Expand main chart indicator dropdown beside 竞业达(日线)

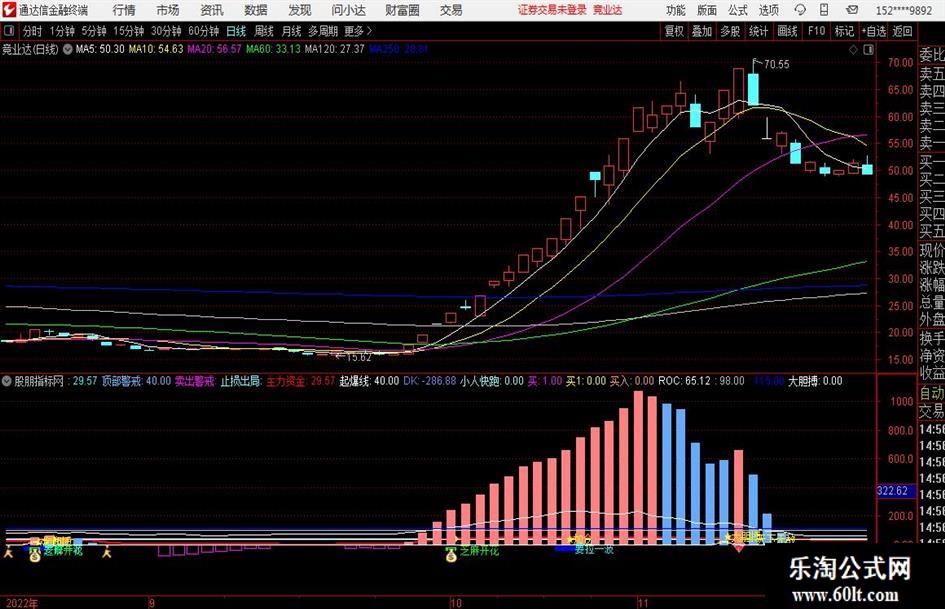[x=68, y=49]
